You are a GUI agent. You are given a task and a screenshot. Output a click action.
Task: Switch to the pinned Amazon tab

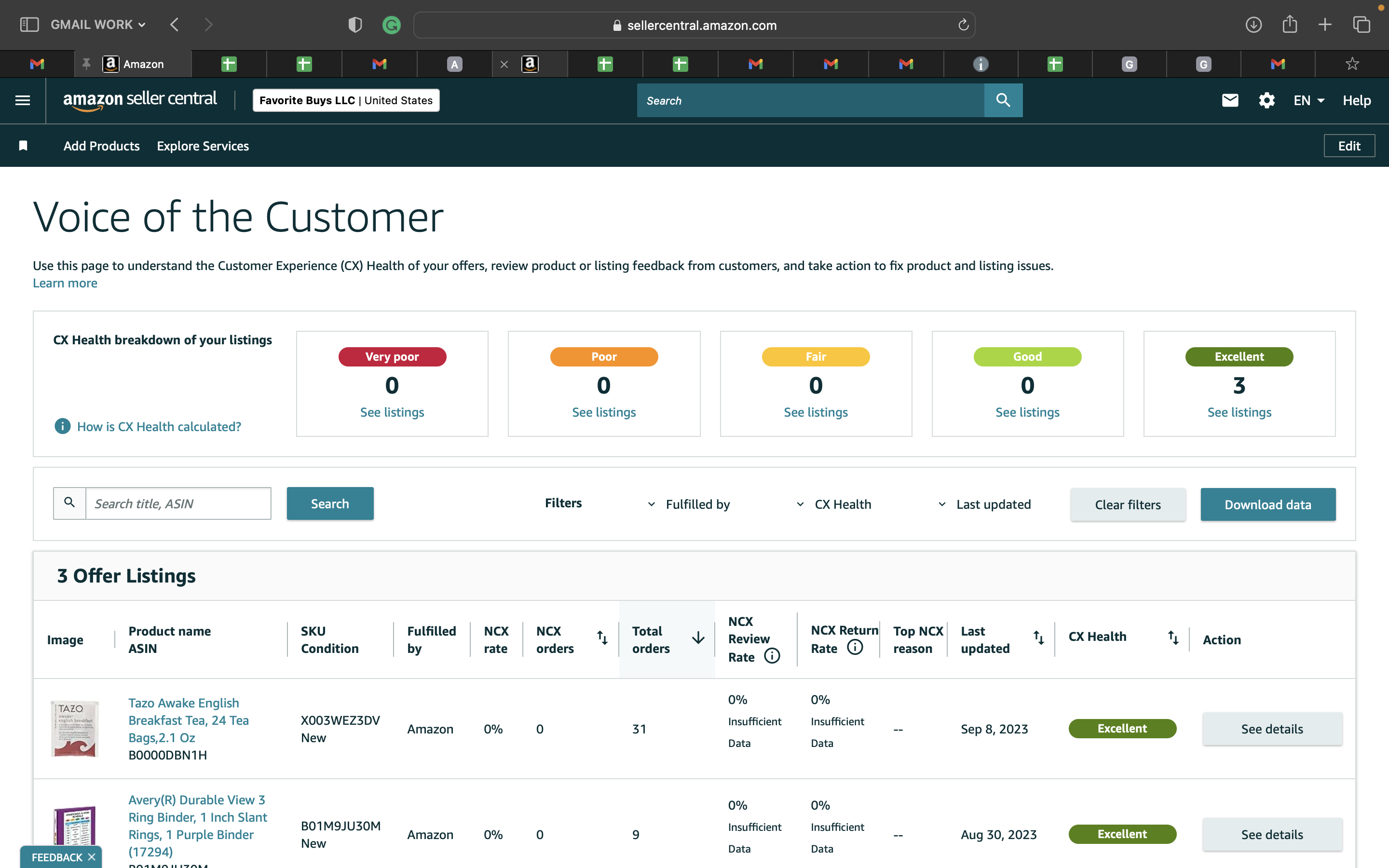tap(133, 64)
